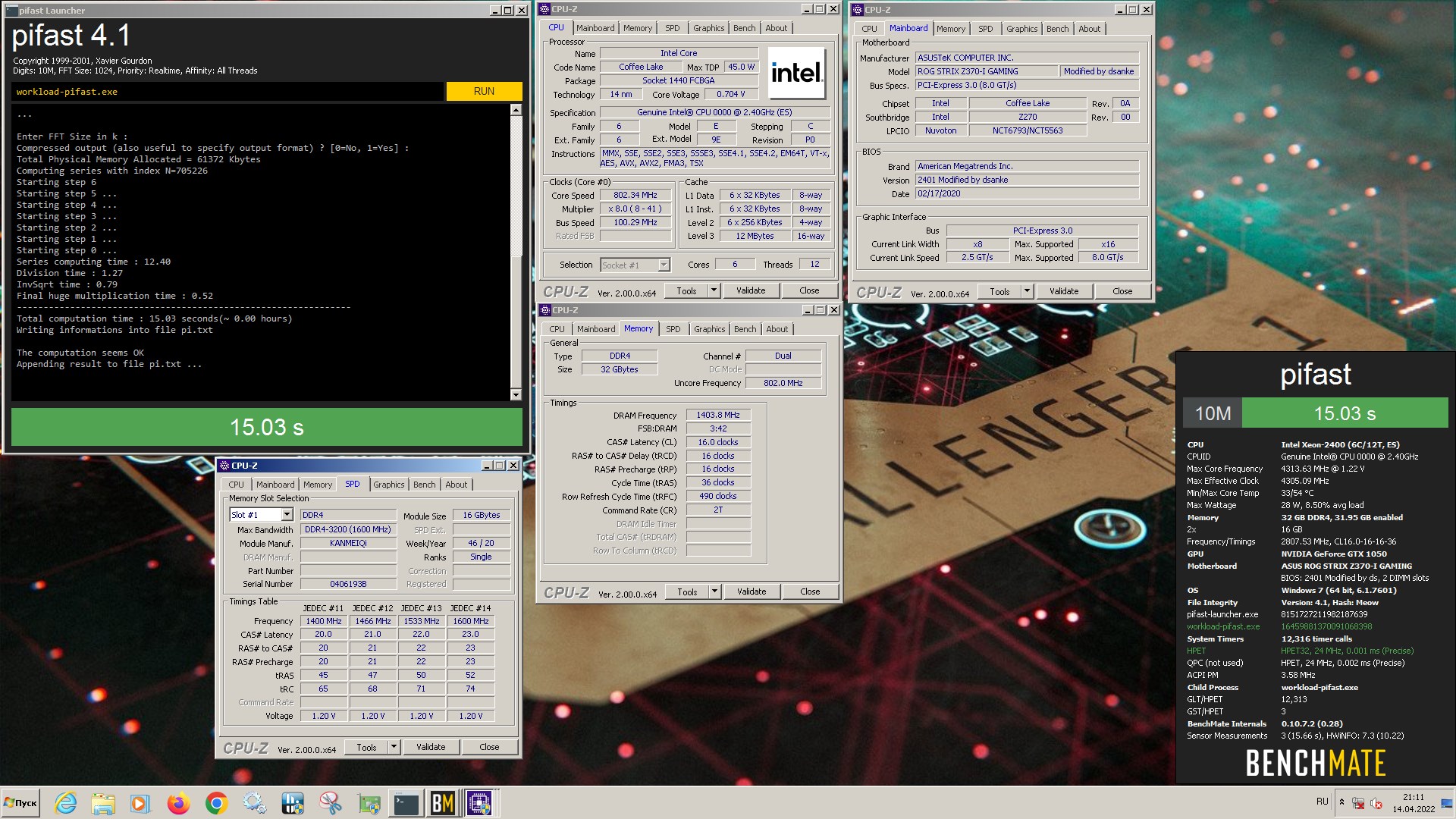
Task: Click the CPU-Z title bar icon of Memory window
Action: (545, 310)
